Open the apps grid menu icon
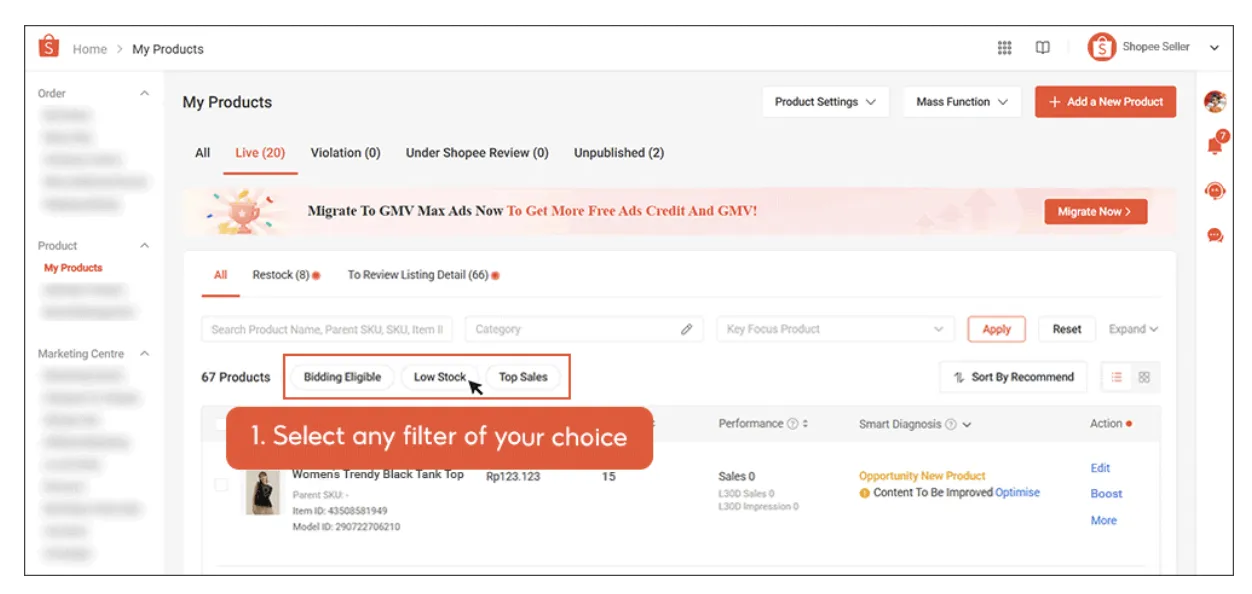The image size is (1252, 594). pos(1005,48)
